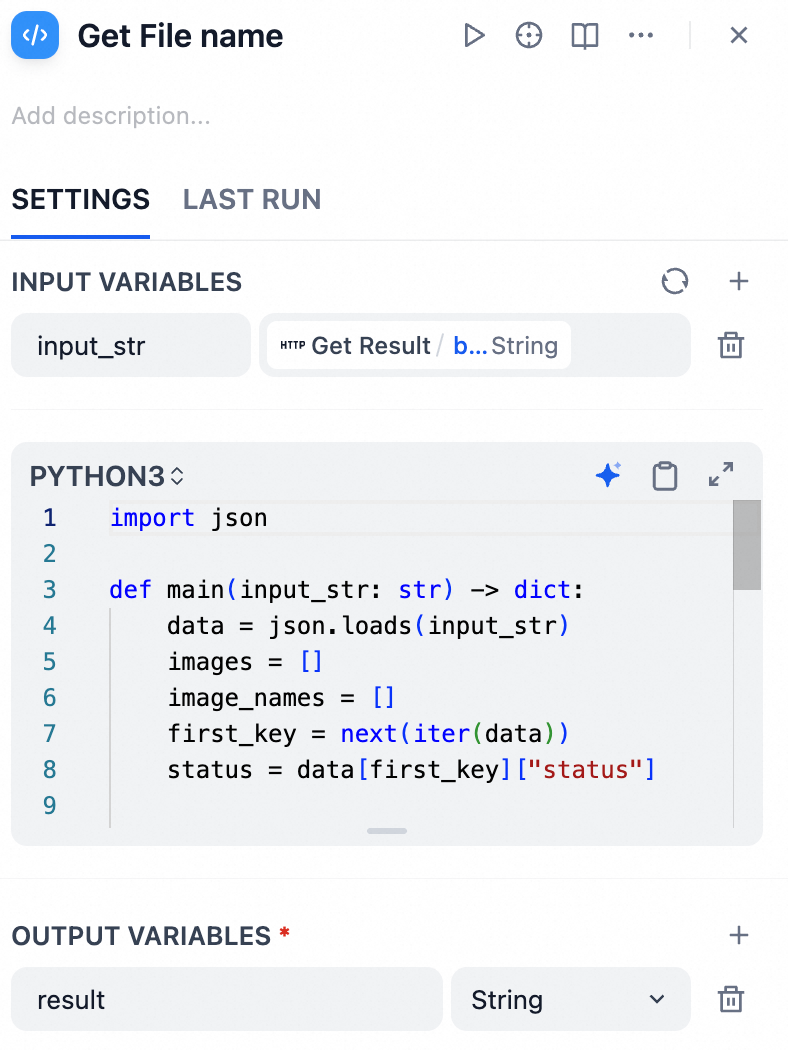Open the PYTHON3 language dropdown
Viewport: 788px width, 1050px height.
[x=107, y=477]
